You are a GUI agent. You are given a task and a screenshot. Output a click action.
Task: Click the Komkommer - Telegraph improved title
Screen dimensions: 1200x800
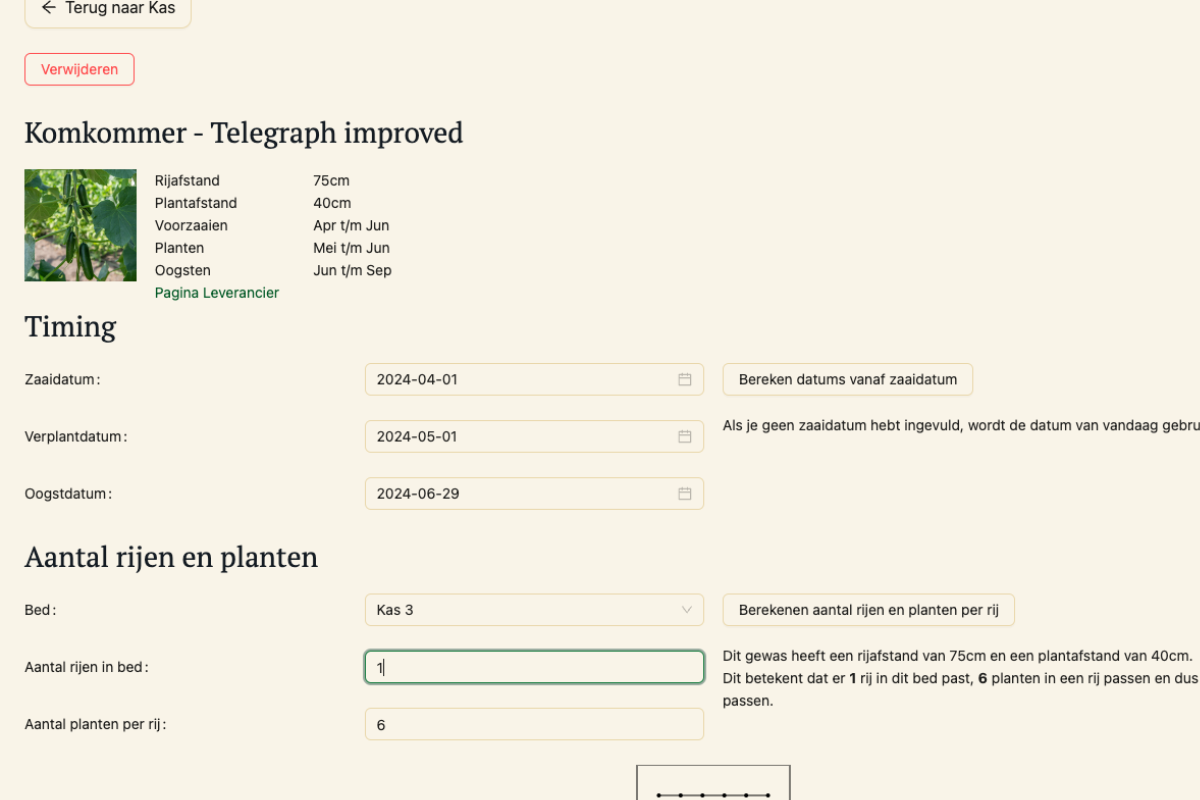(x=244, y=133)
